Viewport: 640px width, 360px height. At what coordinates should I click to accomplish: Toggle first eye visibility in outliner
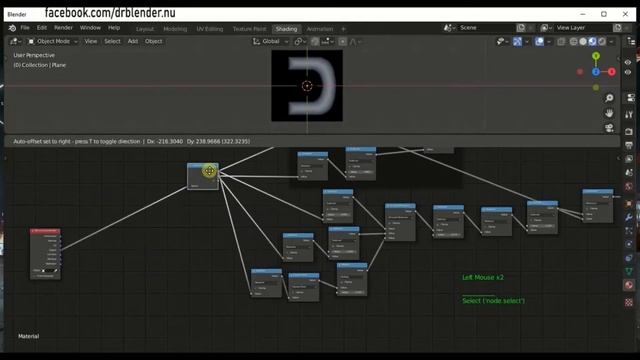(628, 62)
